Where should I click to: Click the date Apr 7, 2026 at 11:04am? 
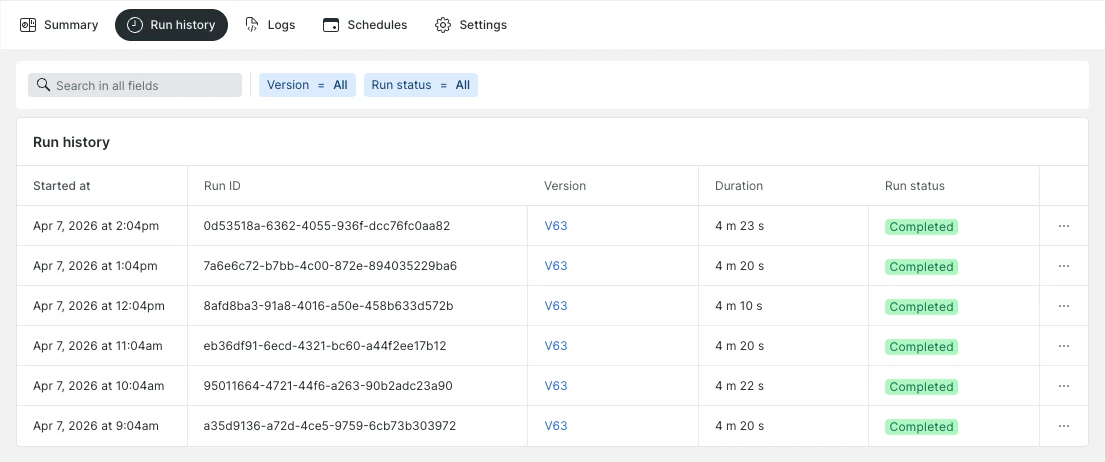(98, 346)
